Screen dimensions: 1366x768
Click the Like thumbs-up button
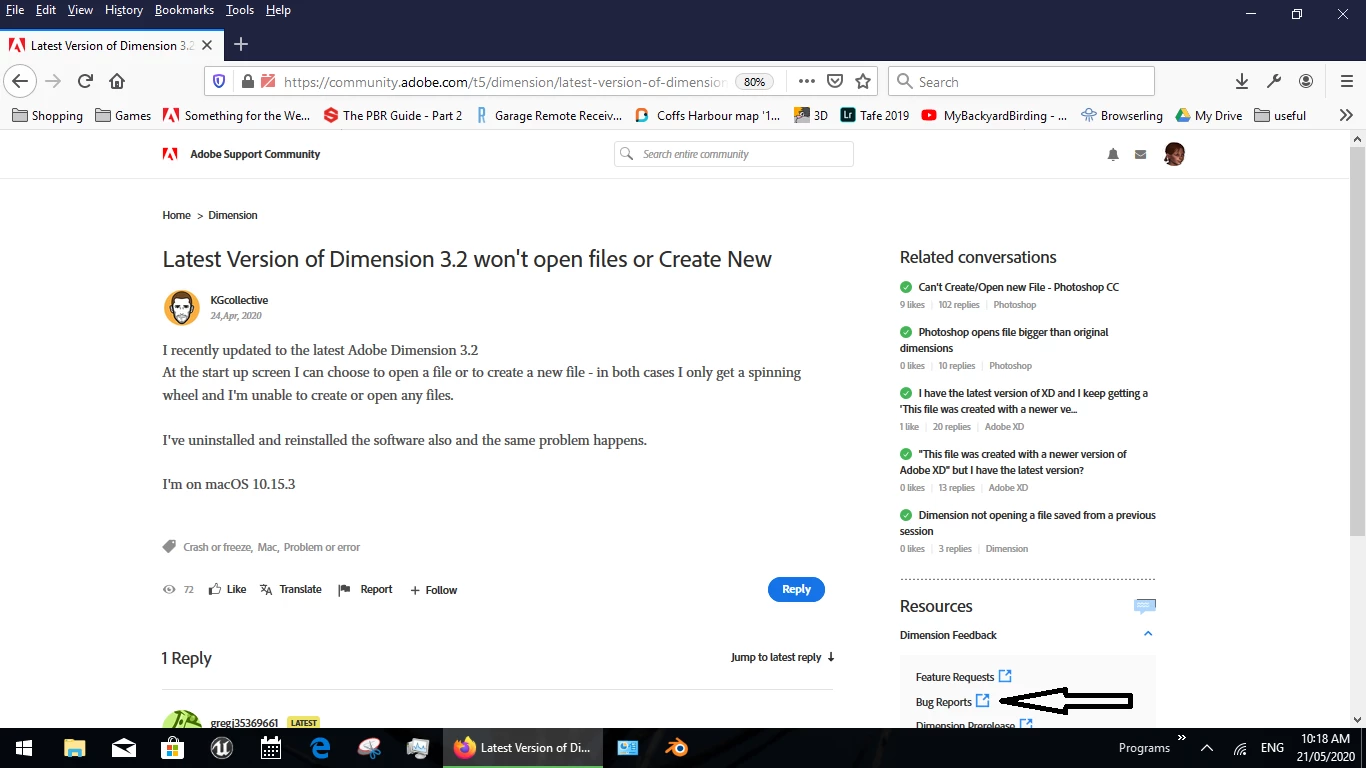(227, 590)
